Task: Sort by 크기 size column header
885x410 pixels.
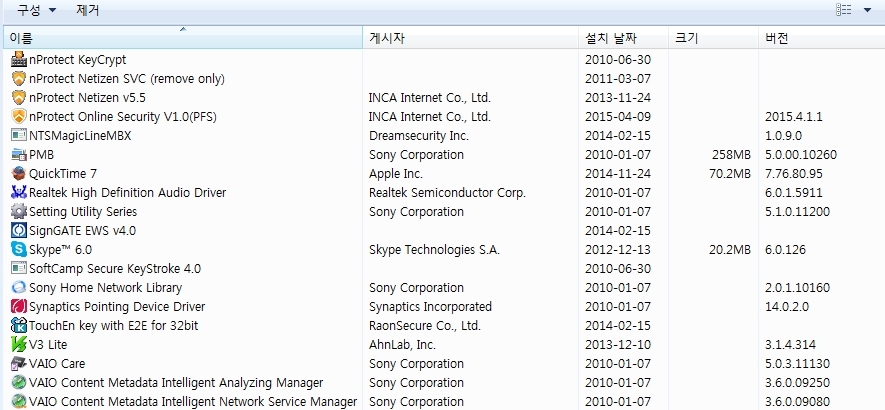Action: click(x=687, y=39)
